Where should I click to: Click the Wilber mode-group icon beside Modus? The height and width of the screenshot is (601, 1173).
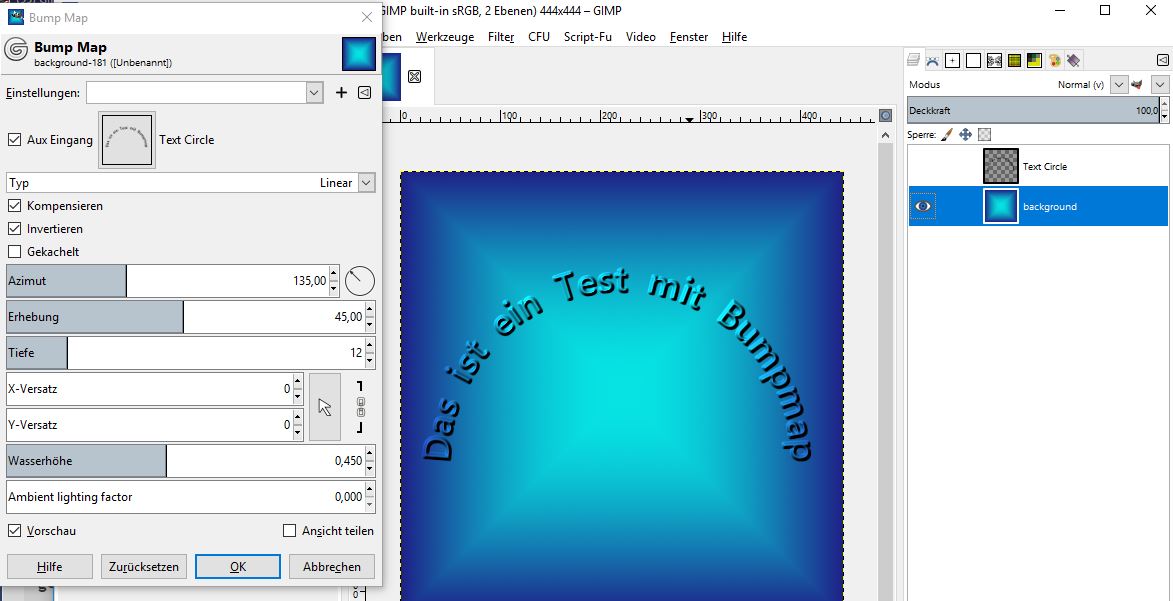[1138, 85]
